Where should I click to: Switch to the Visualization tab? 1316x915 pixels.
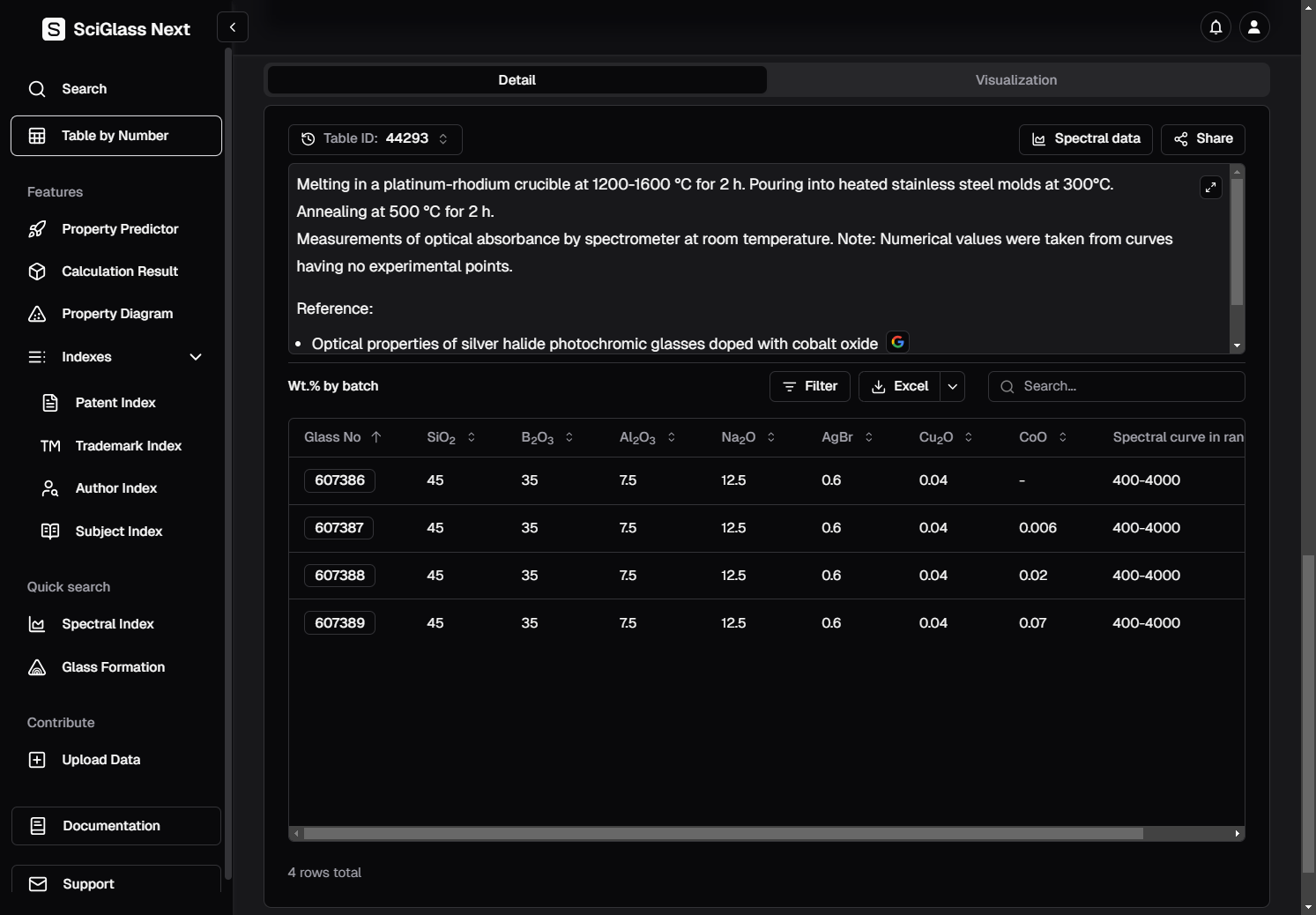[x=1015, y=80]
